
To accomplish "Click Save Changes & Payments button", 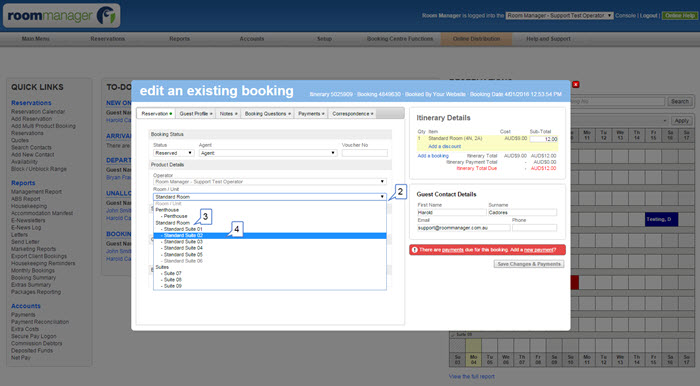I will [529, 264].
